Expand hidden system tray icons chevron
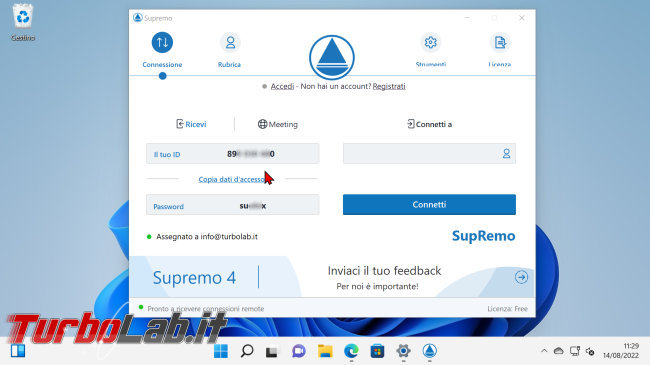The height and width of the screenshot is (365, 650). 544,351
